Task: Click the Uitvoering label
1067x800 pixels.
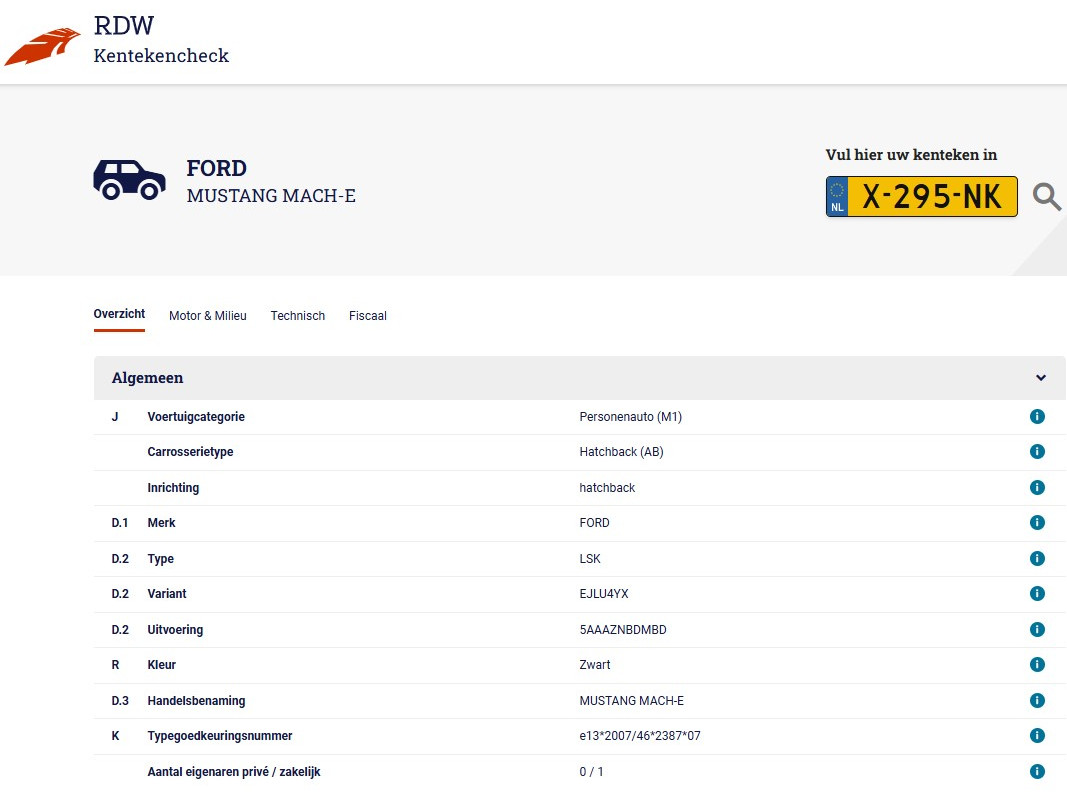Action: [175, 630]
